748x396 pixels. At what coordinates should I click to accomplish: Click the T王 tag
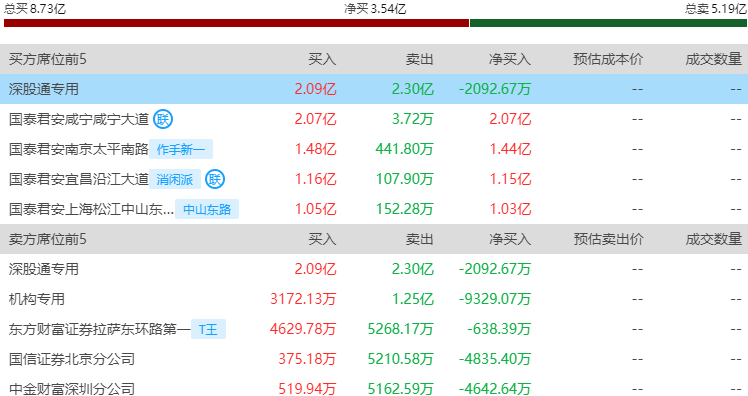coord(208,329)
